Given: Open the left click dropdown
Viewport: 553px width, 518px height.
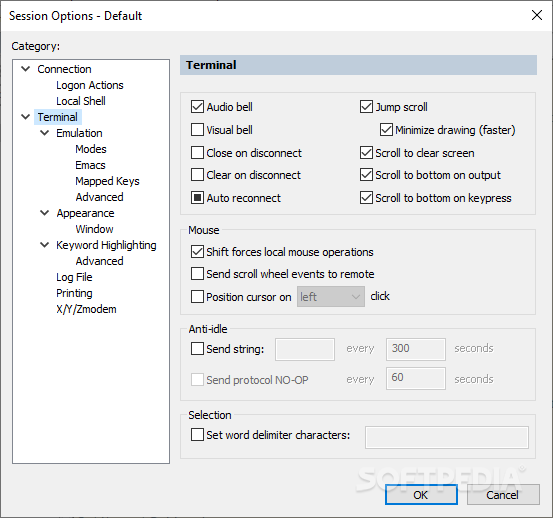Looking at the screenshot, I should 331,297.
